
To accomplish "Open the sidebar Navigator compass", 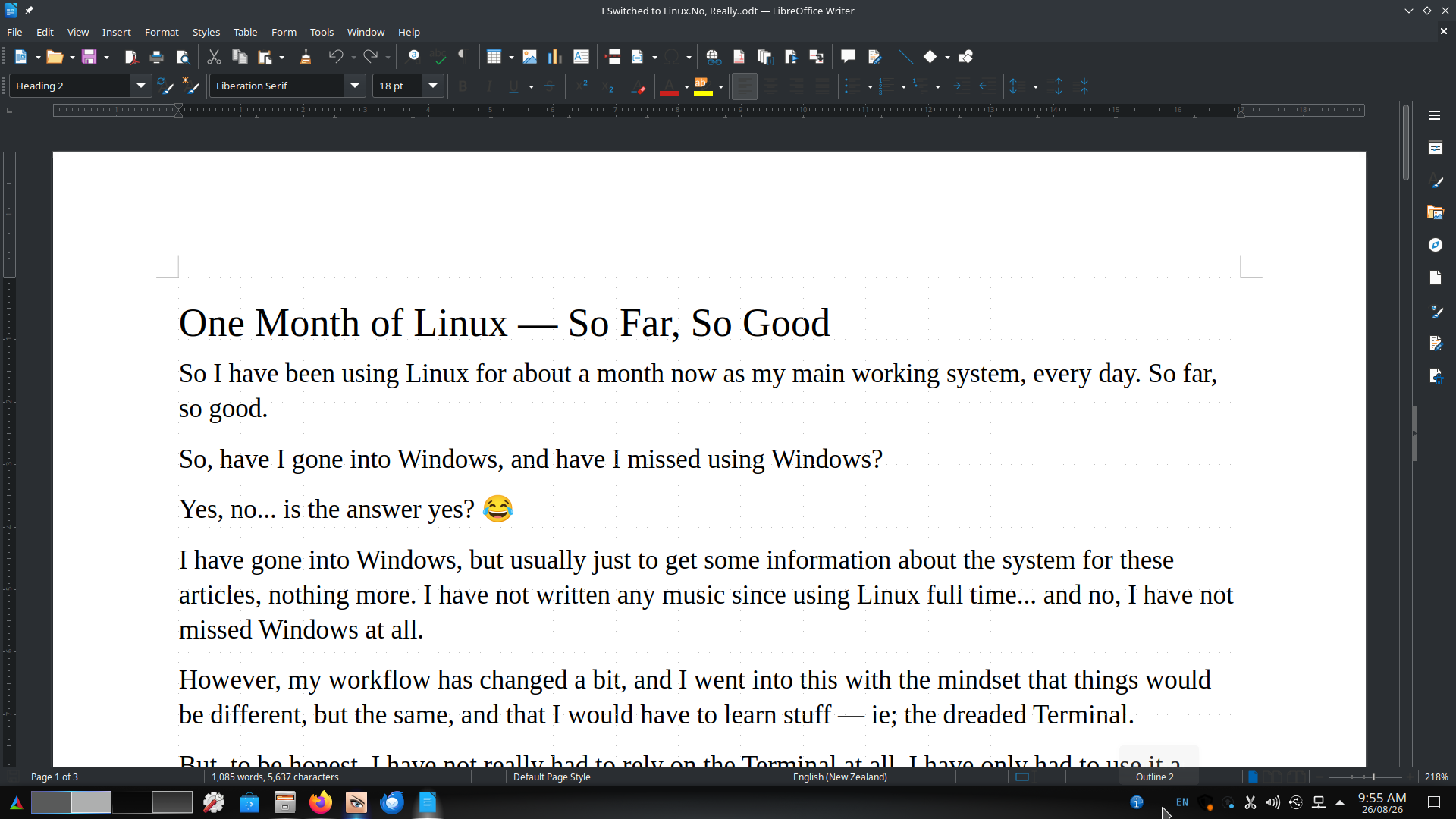I will coord(1435,245).
